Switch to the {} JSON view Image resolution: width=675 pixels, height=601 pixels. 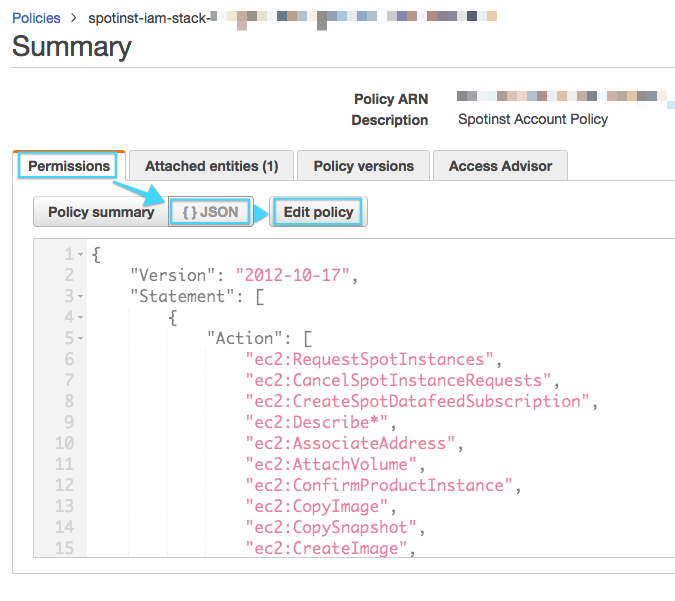pos(210,212)
